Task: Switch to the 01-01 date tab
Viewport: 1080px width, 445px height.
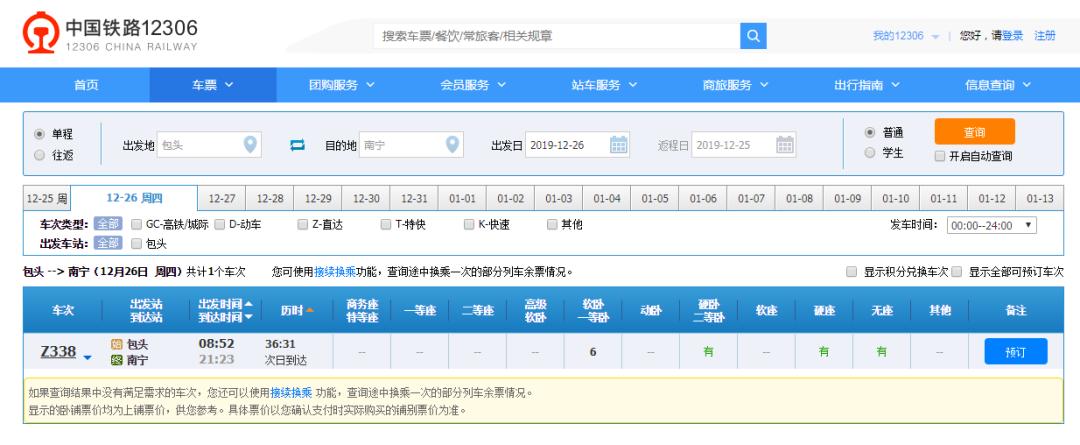Action: [x=462, y=198]
